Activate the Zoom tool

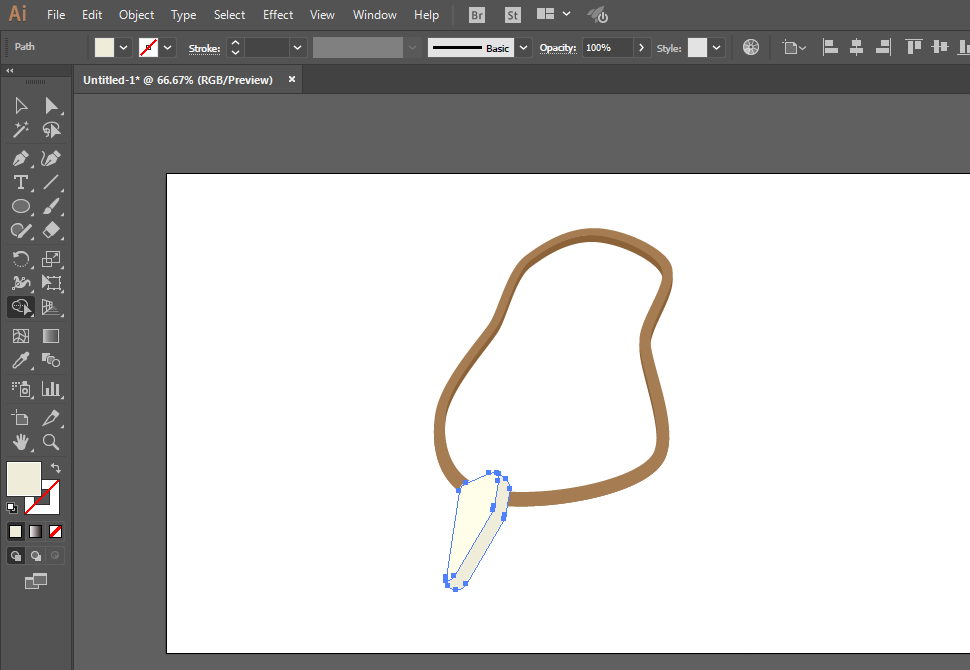coord(51,442)
